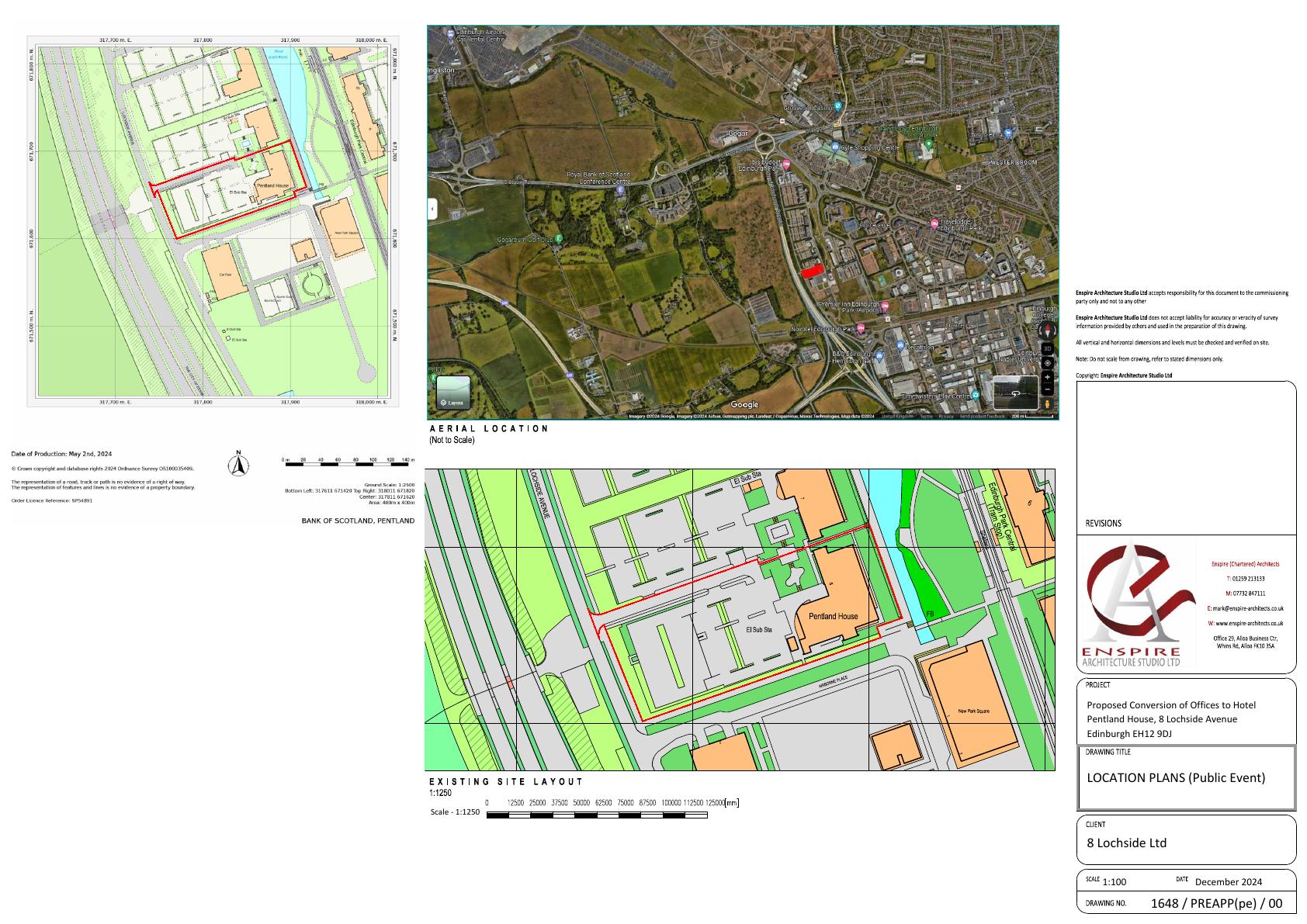Click the 'Pentland House' label on OS map
Image resolution: width=1307 pixels, height=924 pixels.
click(272, 185)
